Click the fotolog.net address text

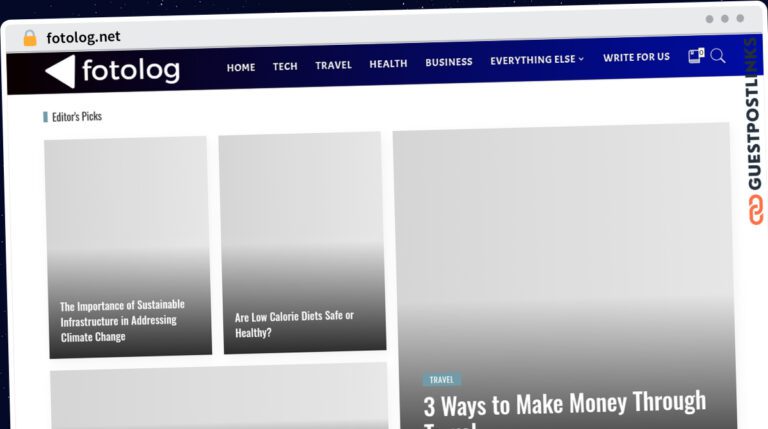[x=83, y=37]
